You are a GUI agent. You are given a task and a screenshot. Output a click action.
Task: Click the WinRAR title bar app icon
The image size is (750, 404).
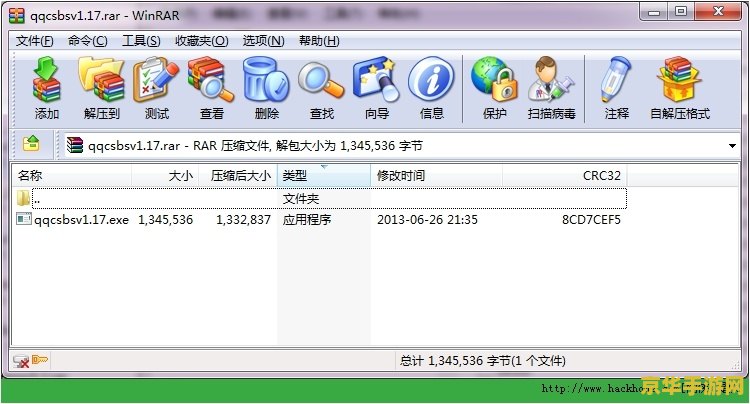pyautogui.click(x=17, y=15)
